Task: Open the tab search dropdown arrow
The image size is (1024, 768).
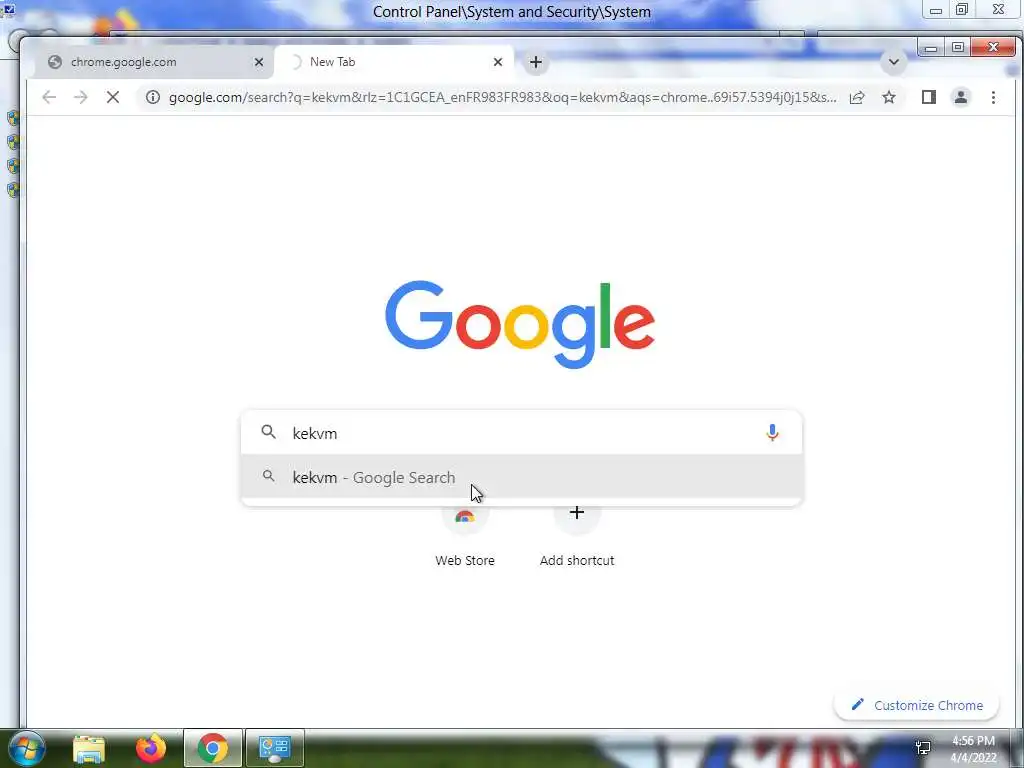Action: pyautogui.click(x=893, y=62)
